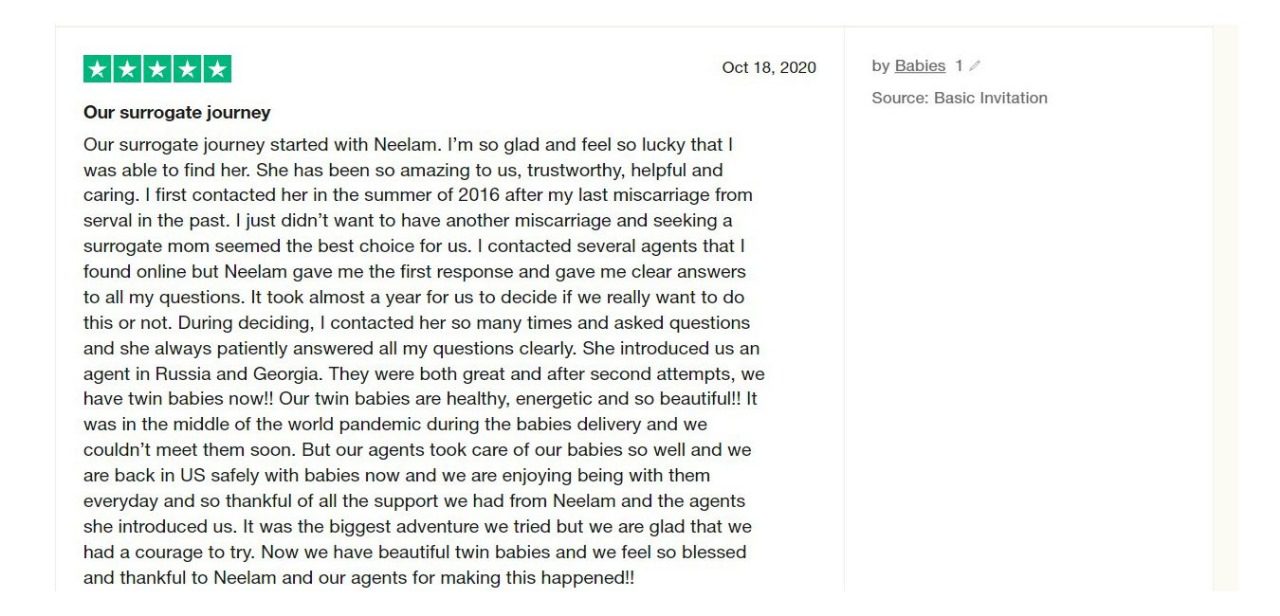Click the third green rating star
Image resolution: width=1280 pixels, height=616 pixels.
157,69
